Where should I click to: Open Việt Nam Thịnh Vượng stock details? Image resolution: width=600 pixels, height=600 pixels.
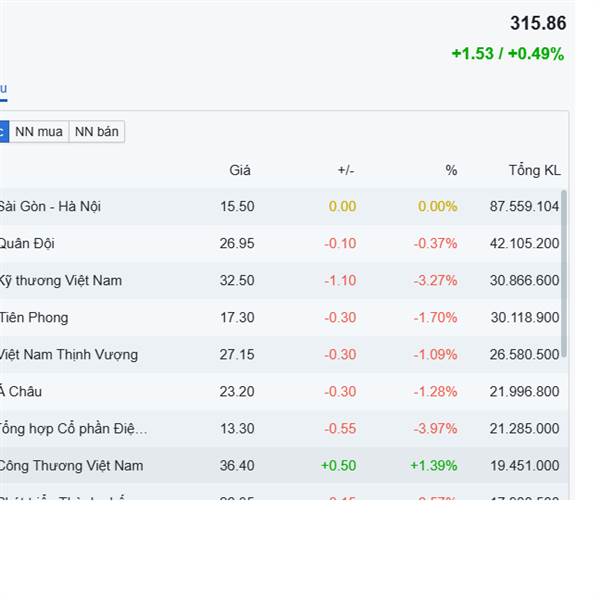pyautogui.click(x=68, y=355)
